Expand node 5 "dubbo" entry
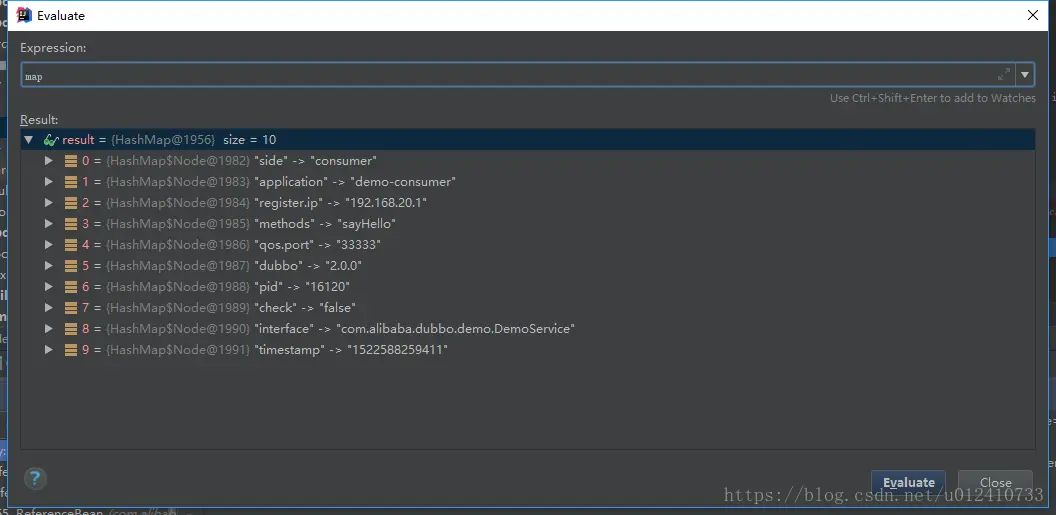Image resolution: width=1056 pixels, height=515 pixels. [48, 266]
